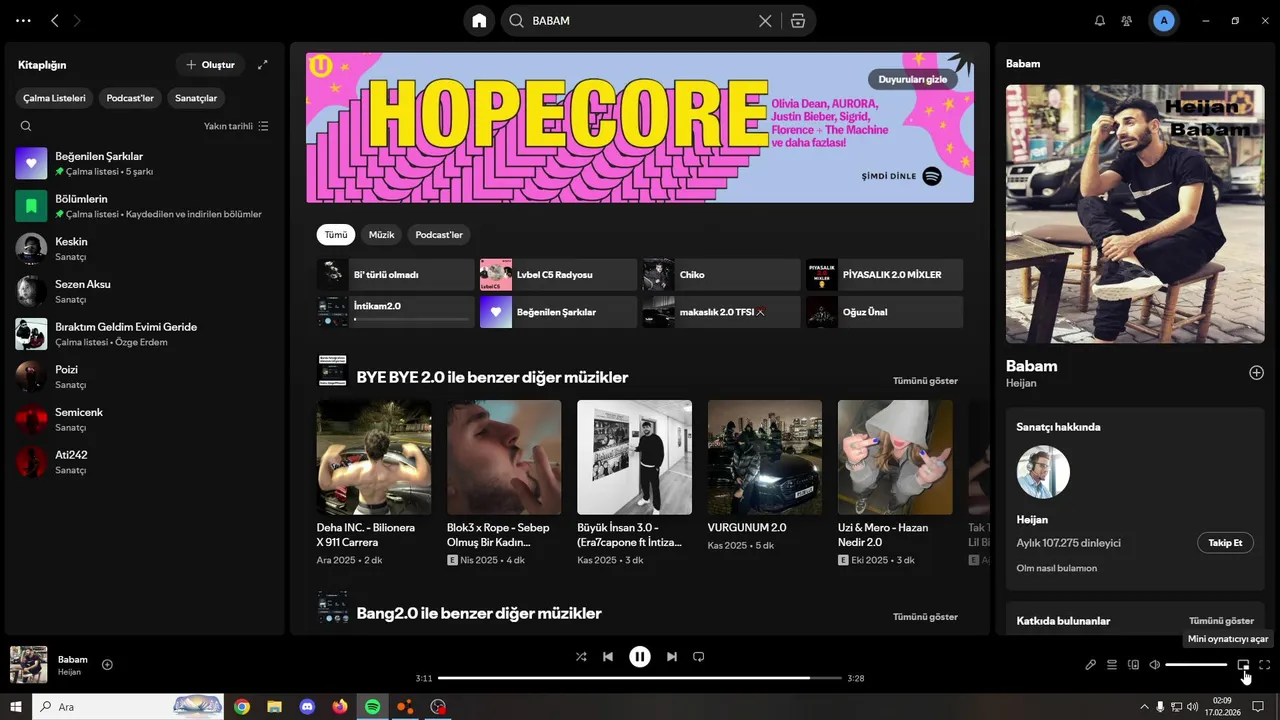Open the three-dot app menu

click(24, 20)
